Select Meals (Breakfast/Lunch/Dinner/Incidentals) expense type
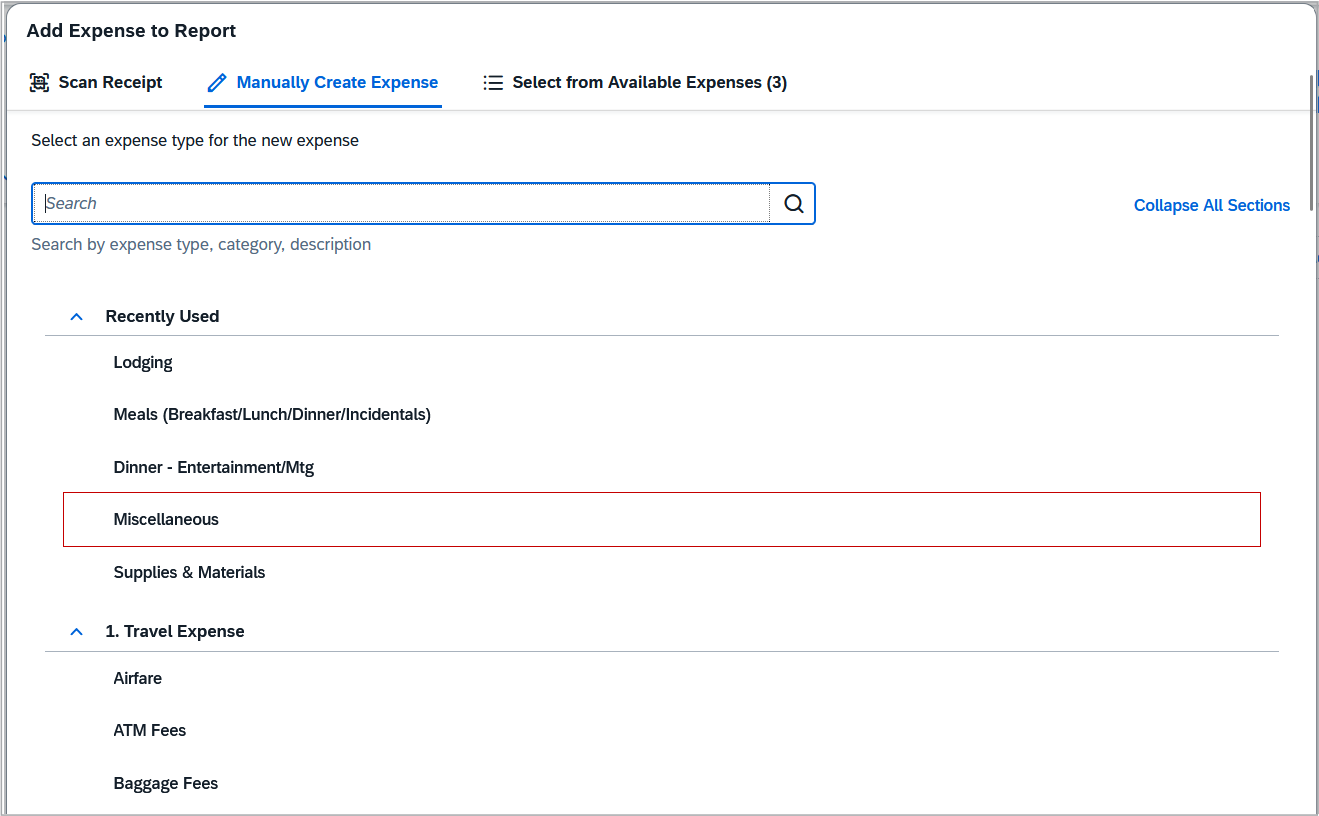 click(x=272, y=414)
